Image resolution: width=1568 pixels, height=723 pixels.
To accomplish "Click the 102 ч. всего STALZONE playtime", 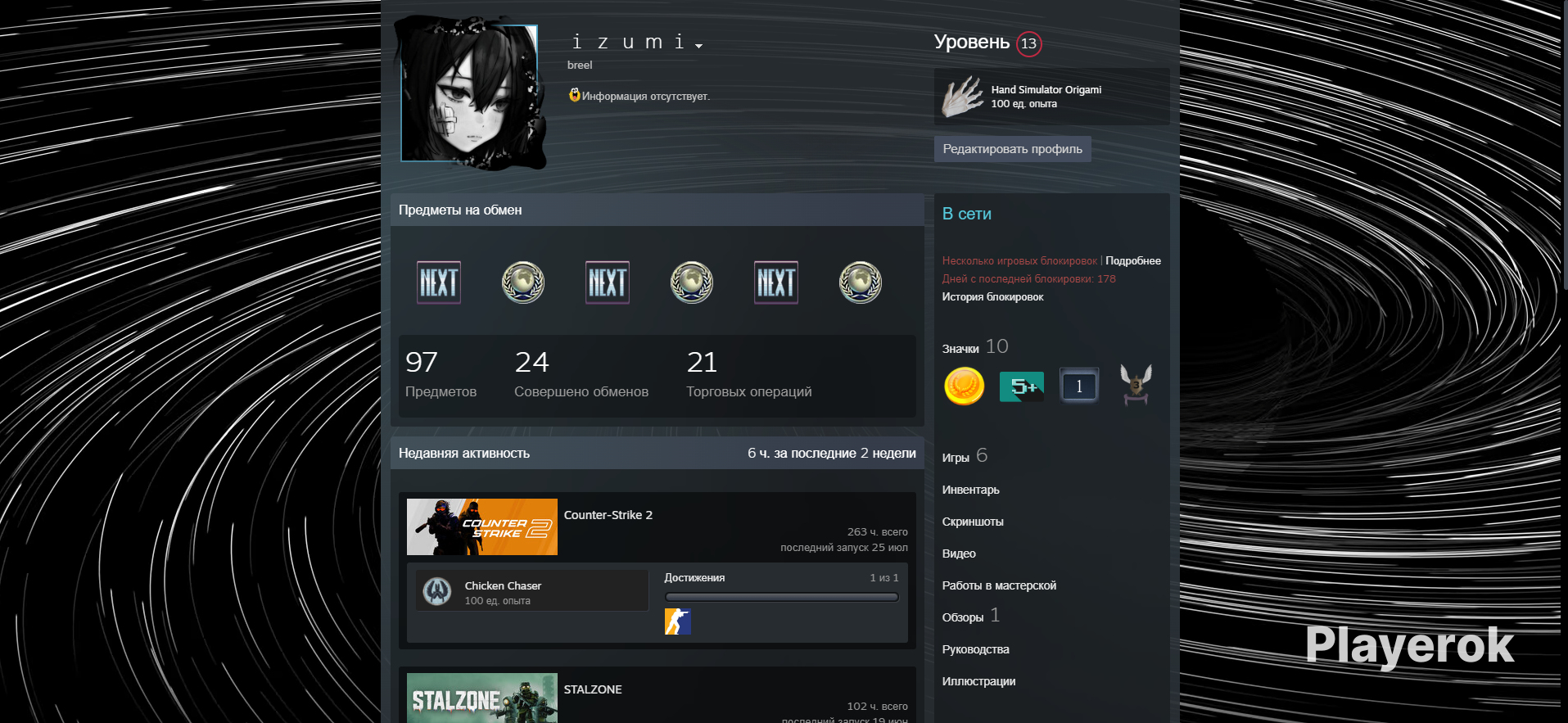I will pyautogui.click(x=877, y=707).
